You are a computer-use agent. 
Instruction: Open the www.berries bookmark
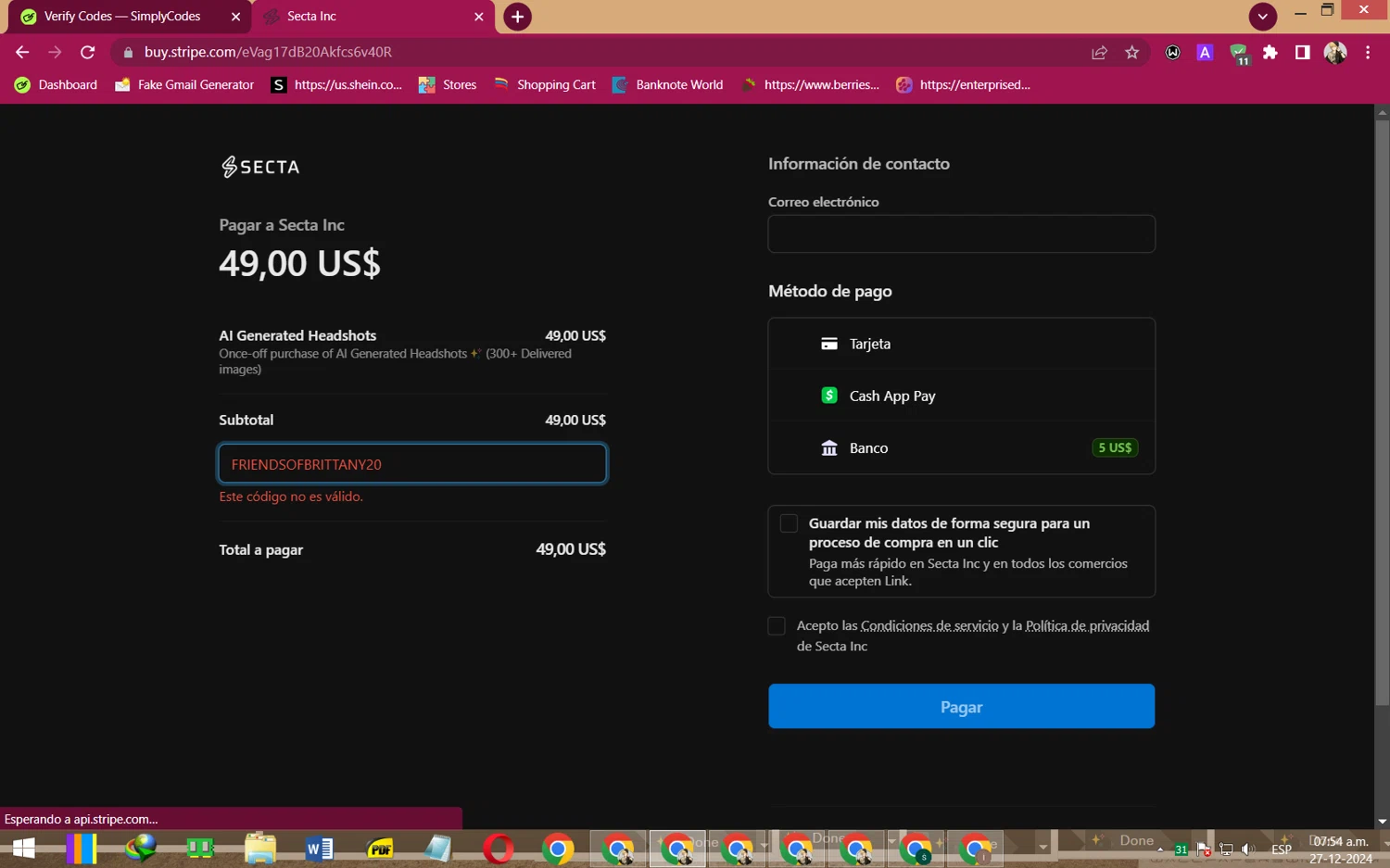click(810, 84)
